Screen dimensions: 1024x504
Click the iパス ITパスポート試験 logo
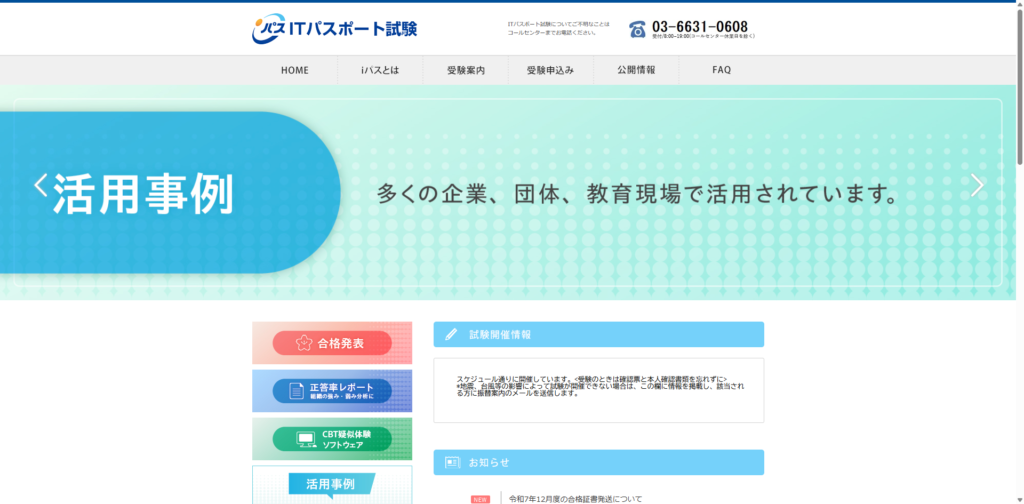click(334, 29)
